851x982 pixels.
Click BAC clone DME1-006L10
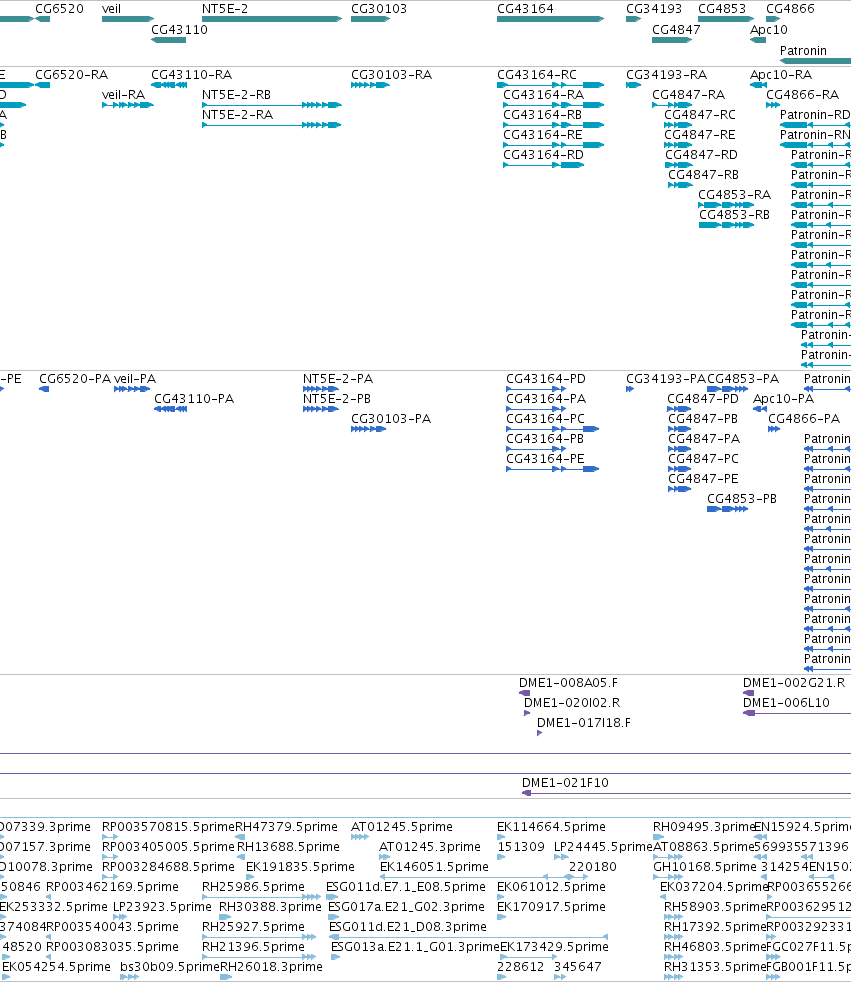797,713
